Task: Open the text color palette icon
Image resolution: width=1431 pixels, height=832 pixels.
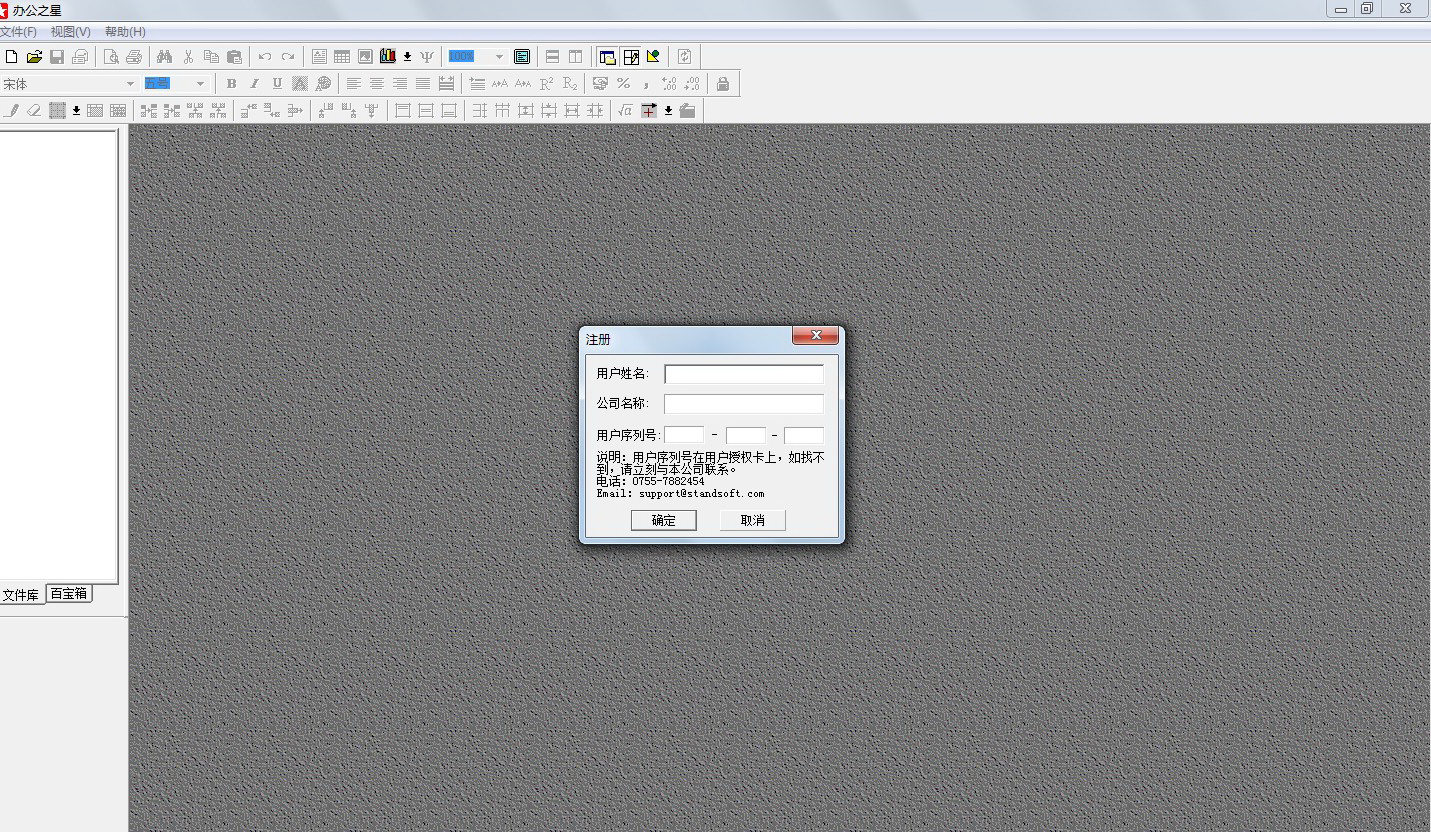Action: 323,83
